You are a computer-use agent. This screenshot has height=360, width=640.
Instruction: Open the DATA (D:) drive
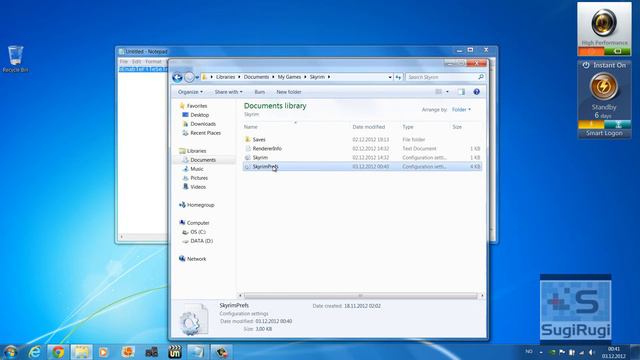pyautogui.click(x=202, y=241)
